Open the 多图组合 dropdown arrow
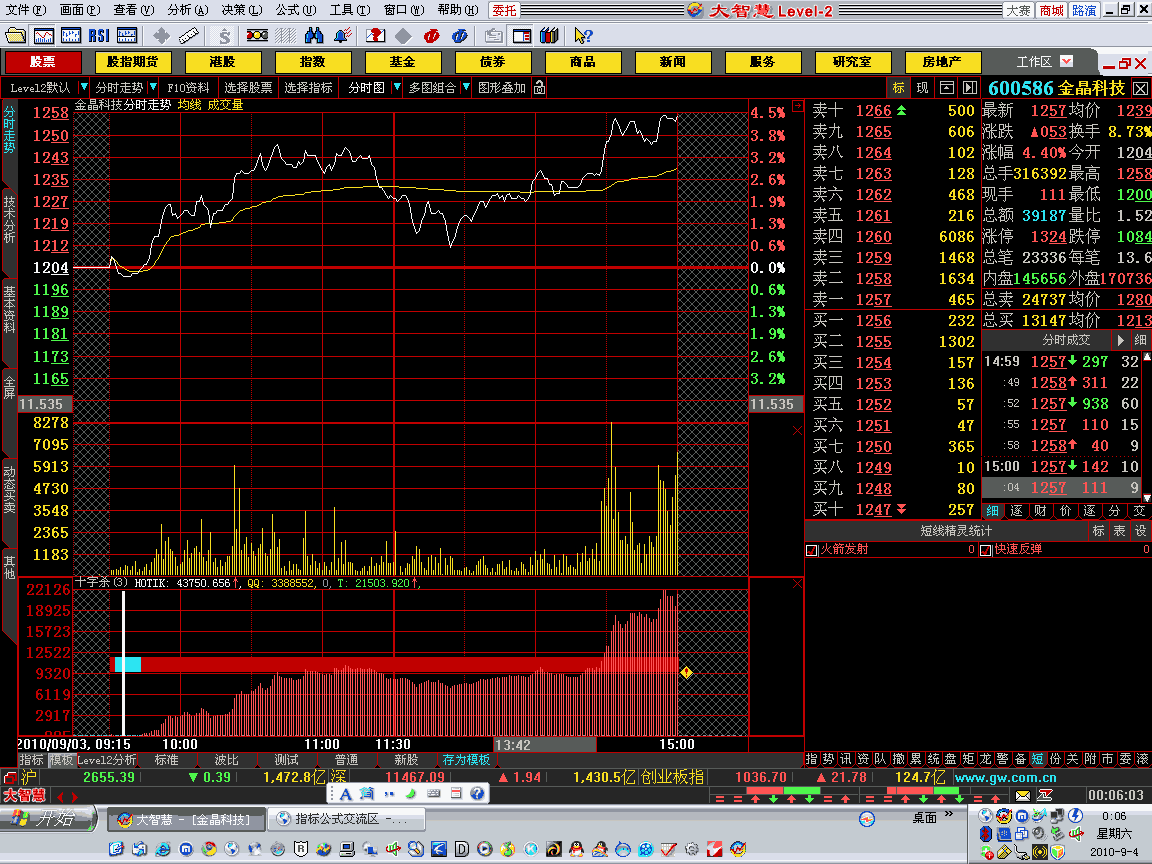The height and width of the screenshot is (864, 1152). pyautogui.click(x=466, y=87)
